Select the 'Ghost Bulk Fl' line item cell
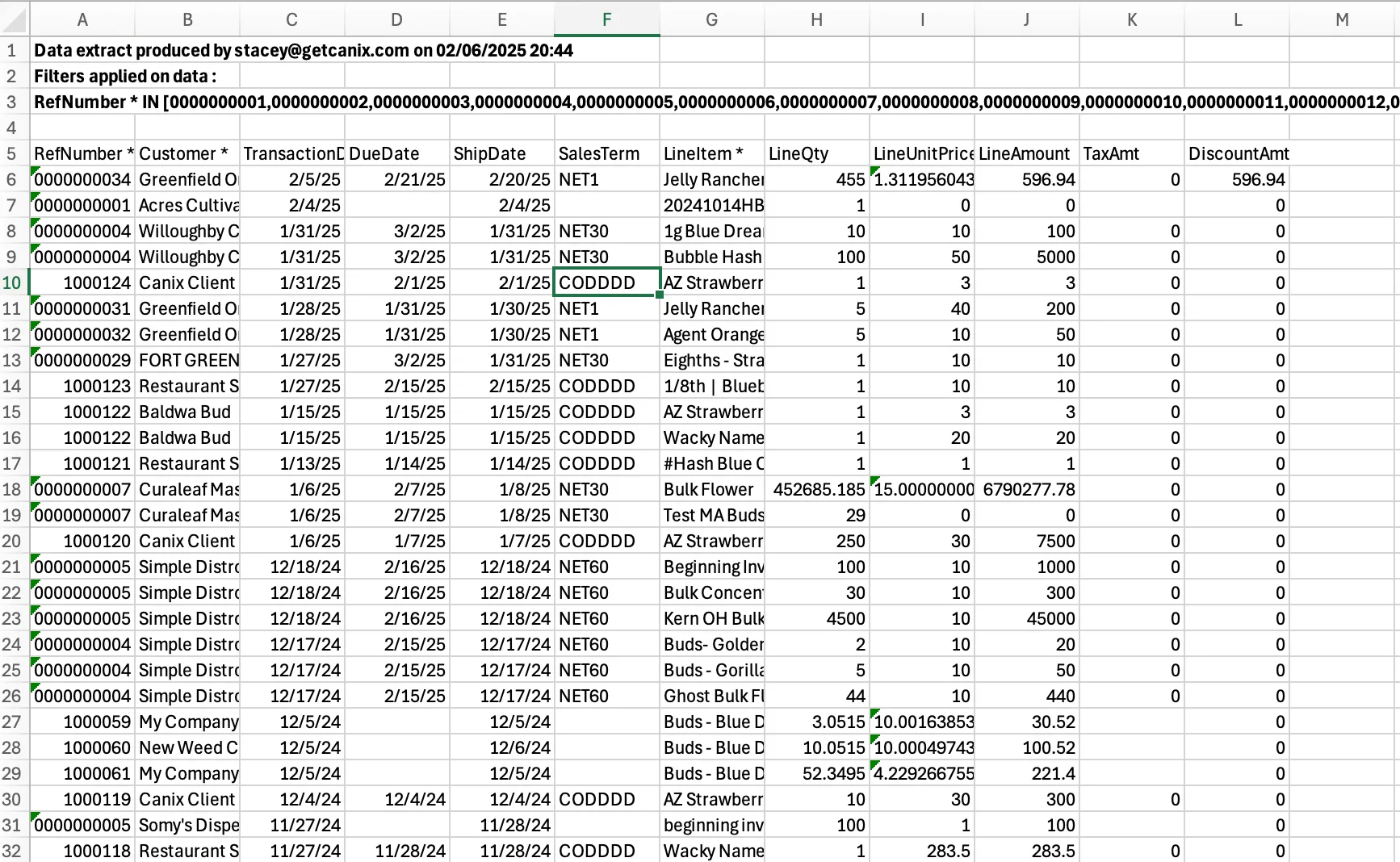Viewport: 1400px width, 862px height. [712, 697]
